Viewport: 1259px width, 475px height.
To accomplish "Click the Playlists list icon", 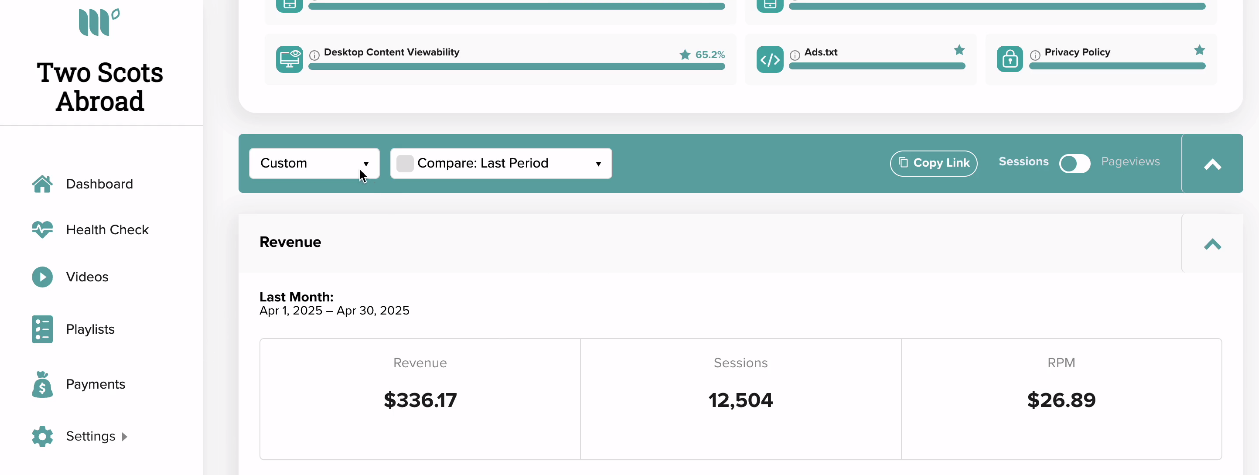I will click(42, 329).
